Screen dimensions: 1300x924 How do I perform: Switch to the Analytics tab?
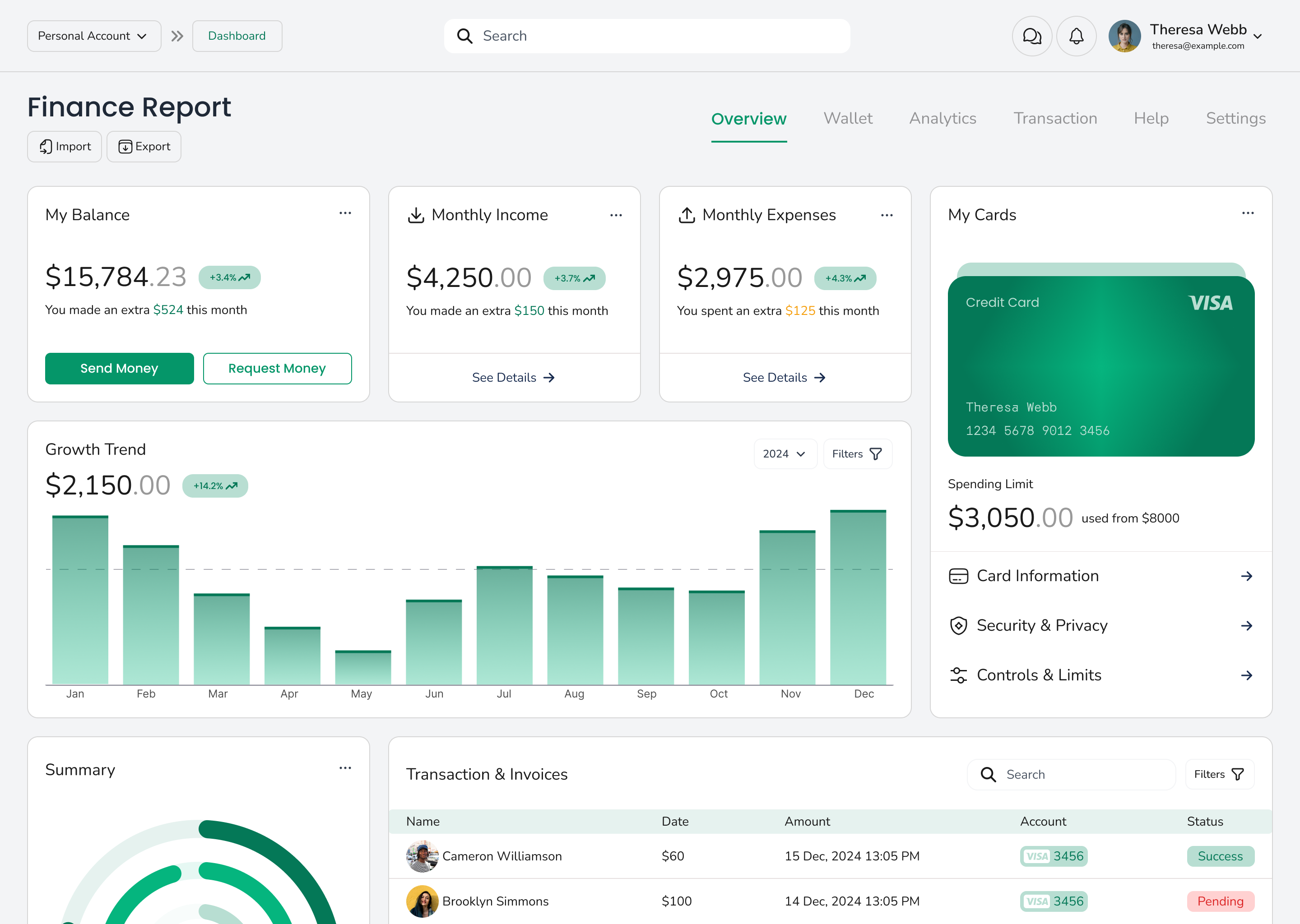pyautogui.click(x=942, y=118)
